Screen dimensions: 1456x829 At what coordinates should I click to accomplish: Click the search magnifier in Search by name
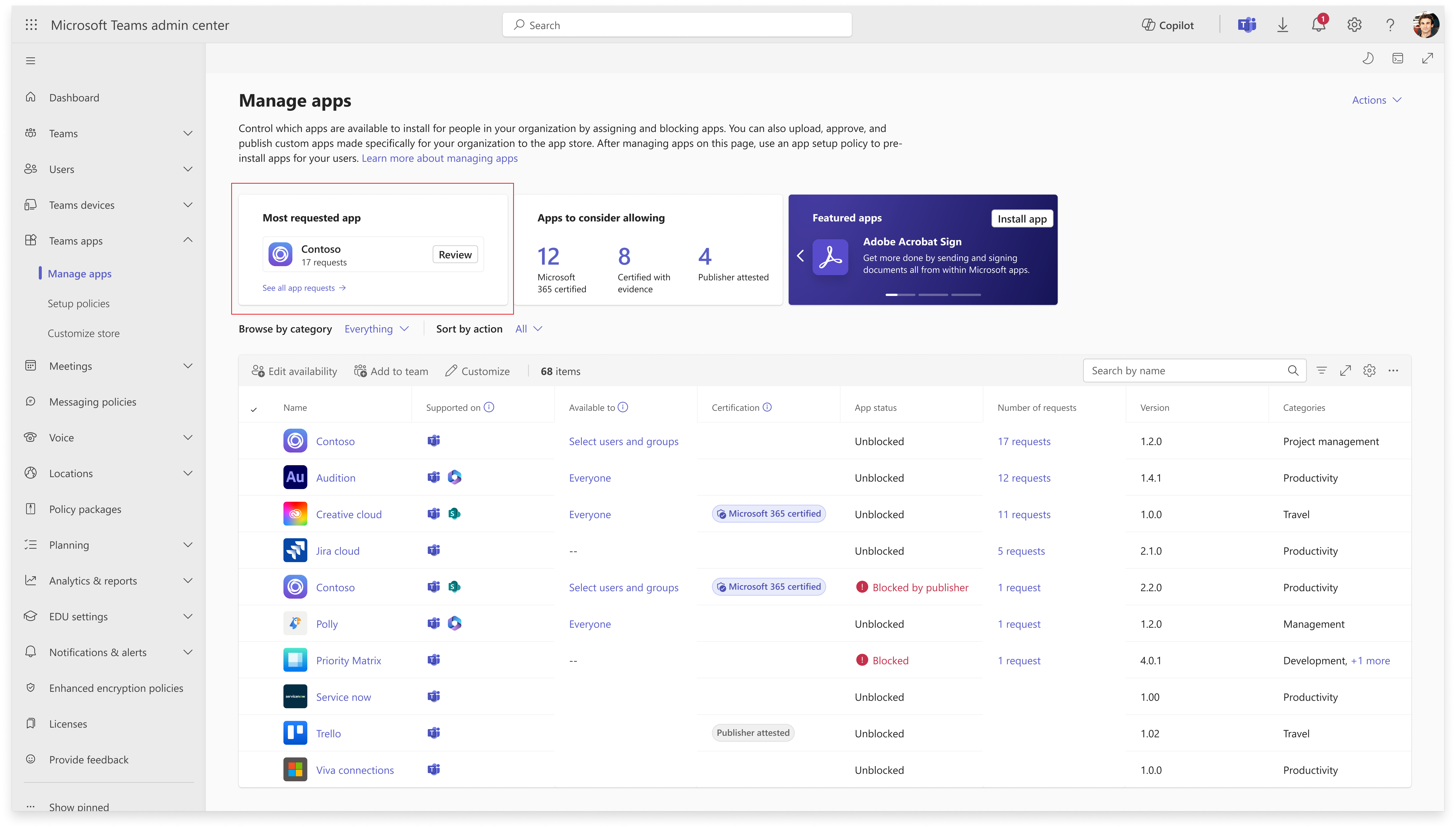(1293, 371)
